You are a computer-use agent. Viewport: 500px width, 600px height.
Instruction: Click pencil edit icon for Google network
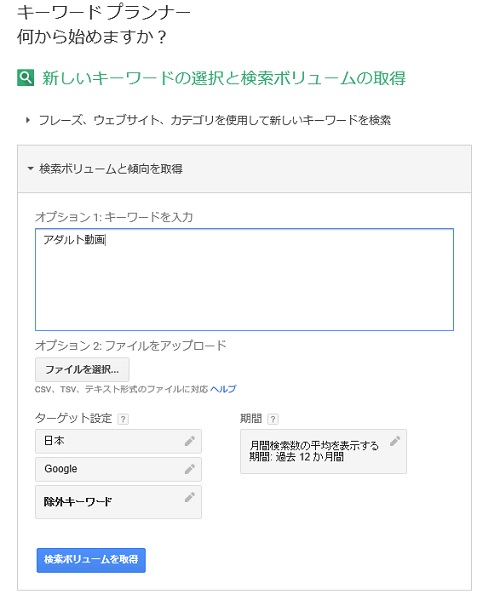(190, 469)
